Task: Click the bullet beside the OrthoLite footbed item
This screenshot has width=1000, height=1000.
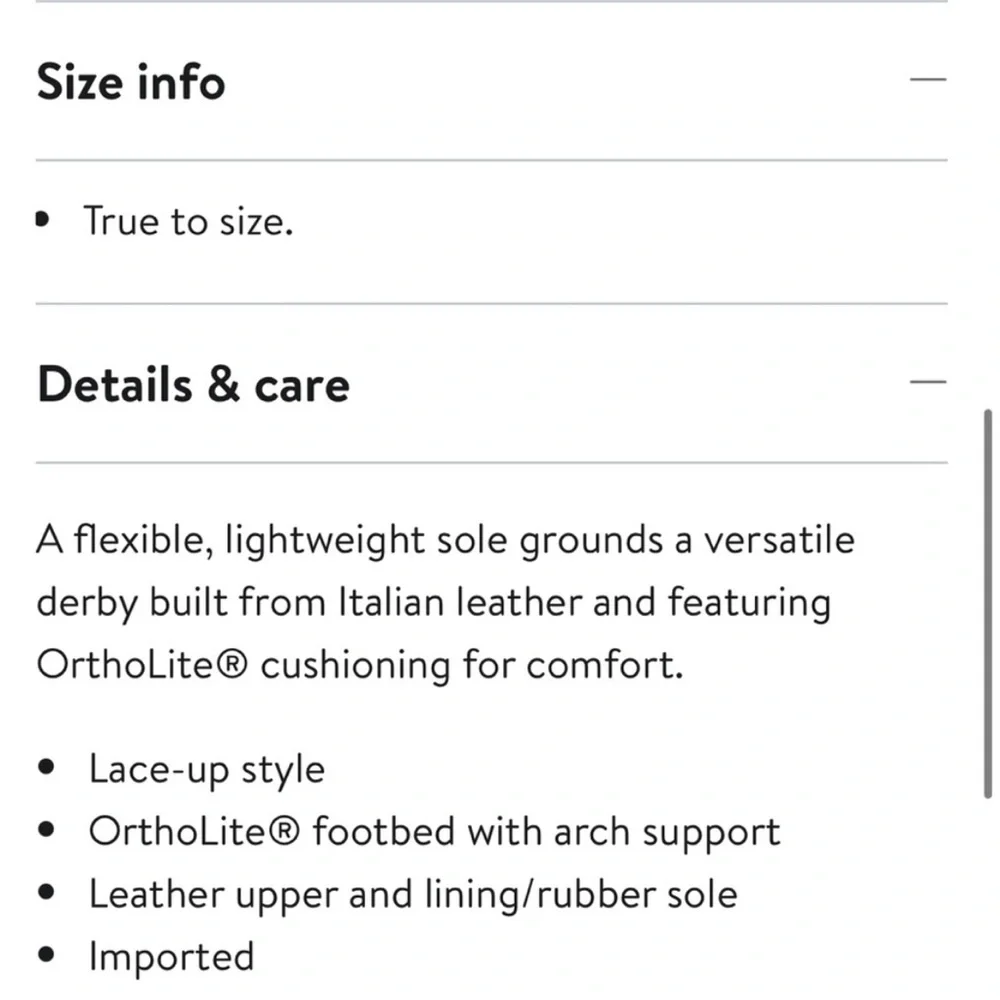Action: tap(46, 833)
